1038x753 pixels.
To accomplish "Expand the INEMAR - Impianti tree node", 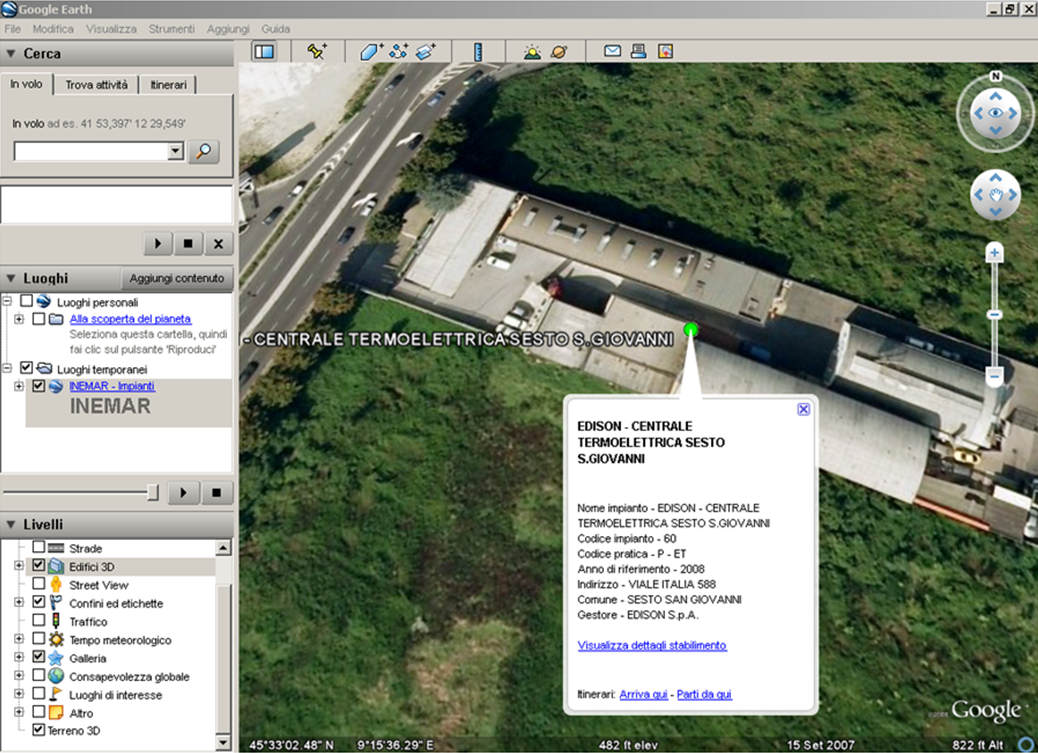I will 19,386.
